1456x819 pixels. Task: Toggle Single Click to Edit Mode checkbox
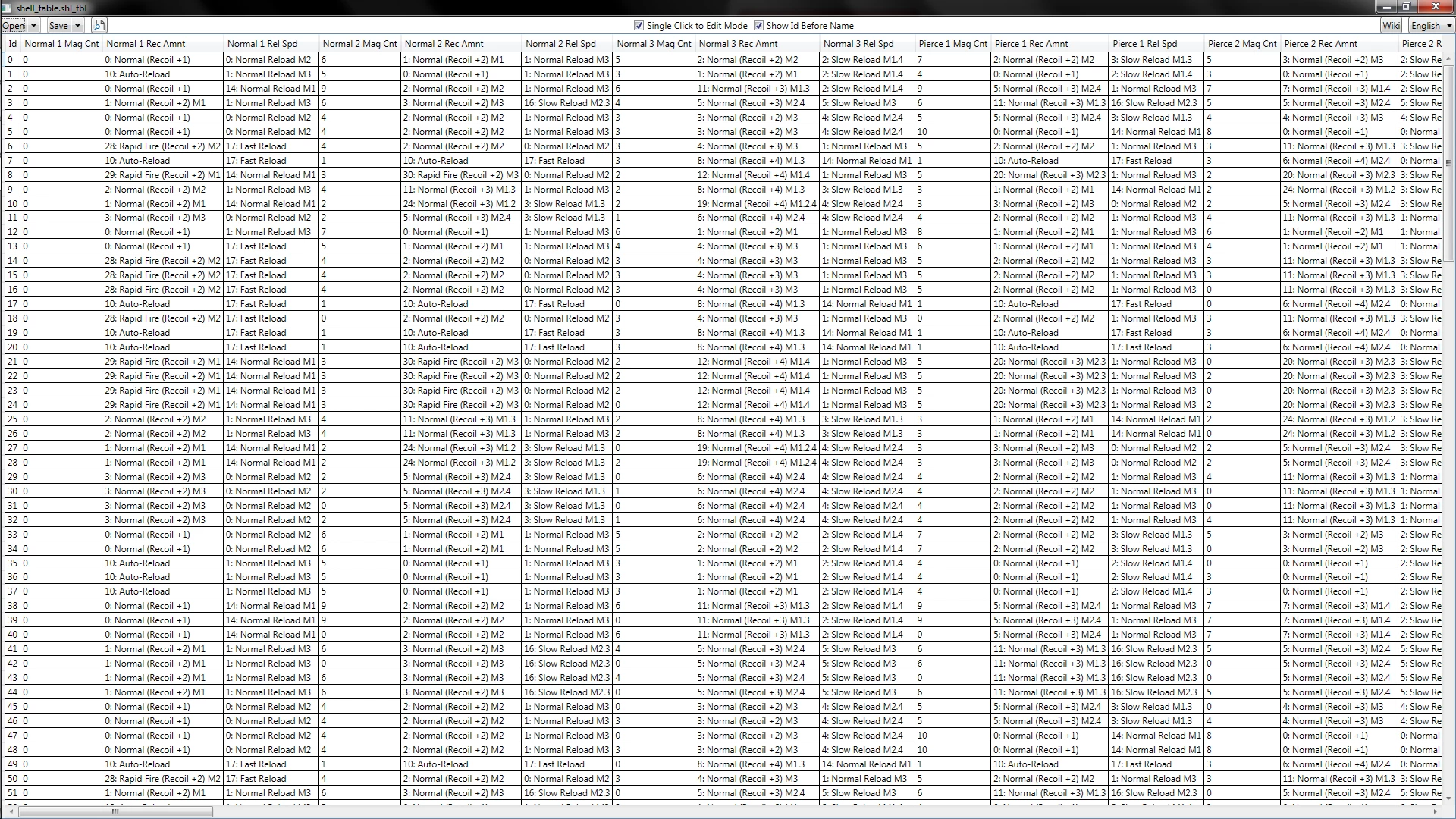click(x=639, y=26)
